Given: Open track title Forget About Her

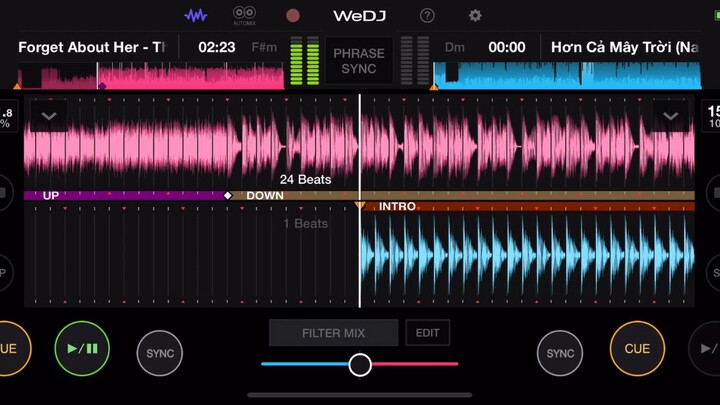Looking at the screenshot, I should click(92, 47).
